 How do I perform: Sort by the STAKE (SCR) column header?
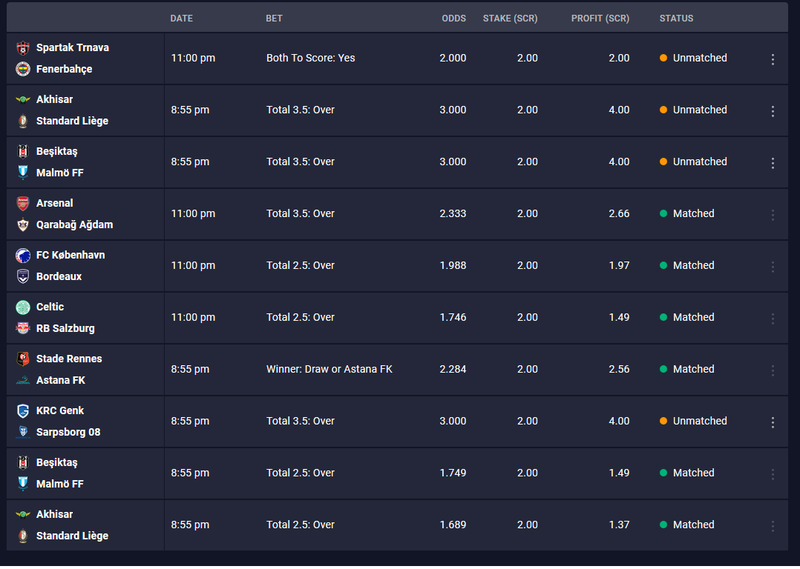(x=510, y=18)
